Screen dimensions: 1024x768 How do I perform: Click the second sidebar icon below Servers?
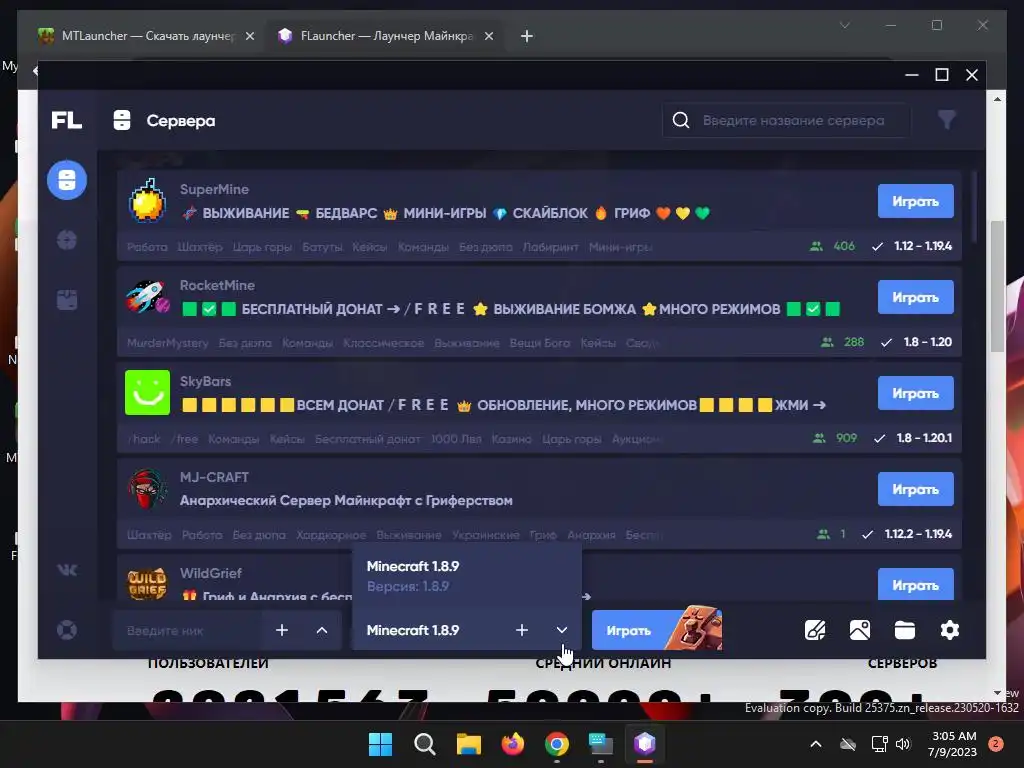coord(67,240)
